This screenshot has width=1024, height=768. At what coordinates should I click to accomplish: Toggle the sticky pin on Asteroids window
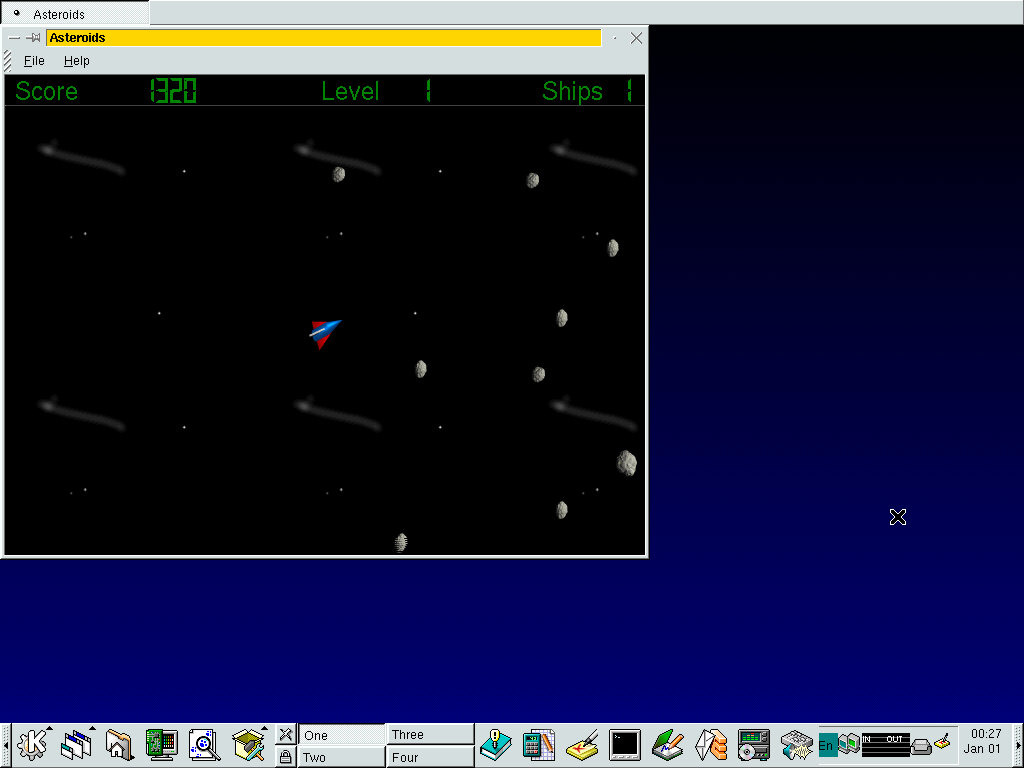point(33,38)
